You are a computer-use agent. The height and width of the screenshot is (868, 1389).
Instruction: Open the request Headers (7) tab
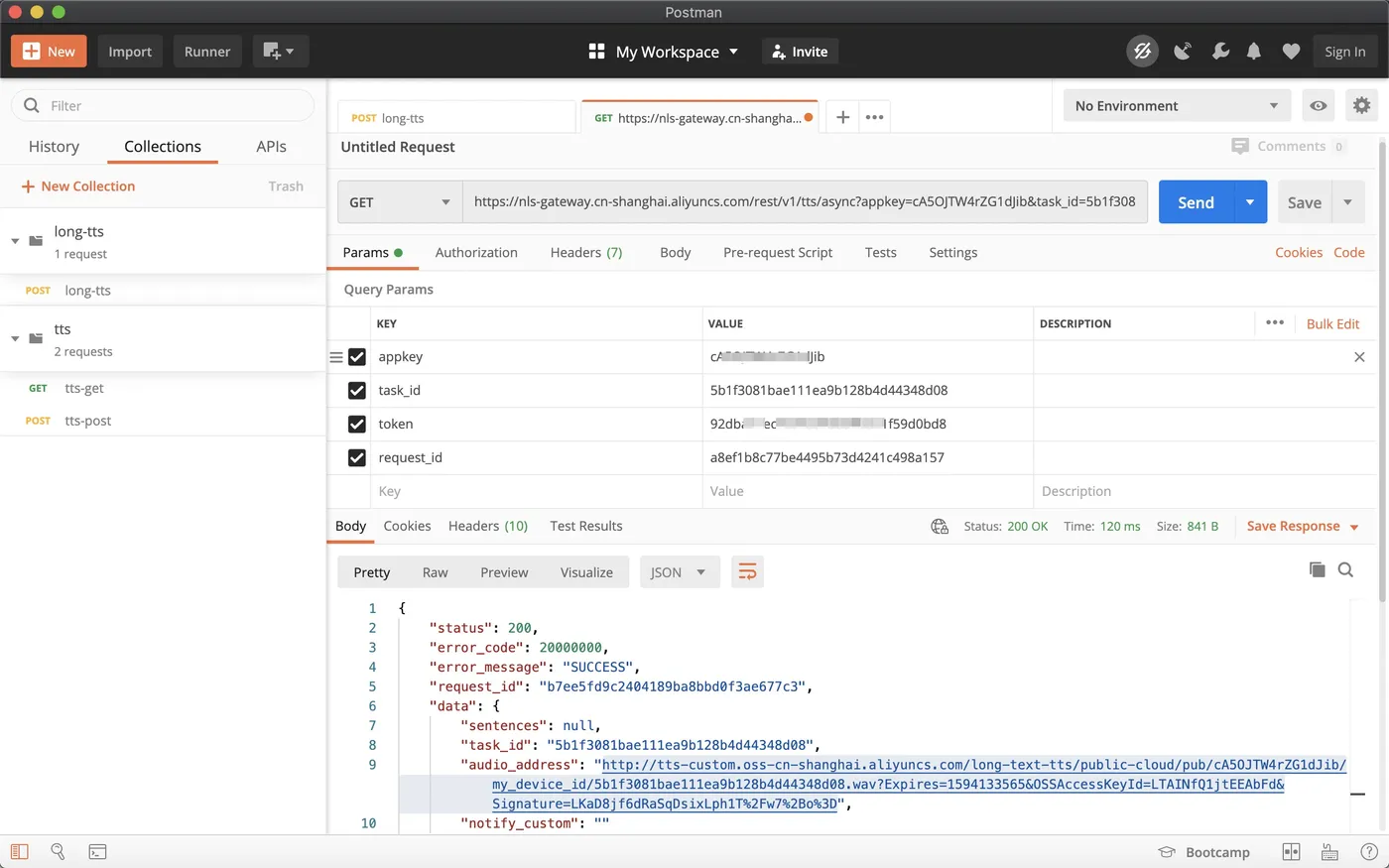pyautogui.click(x=586, y=252)
